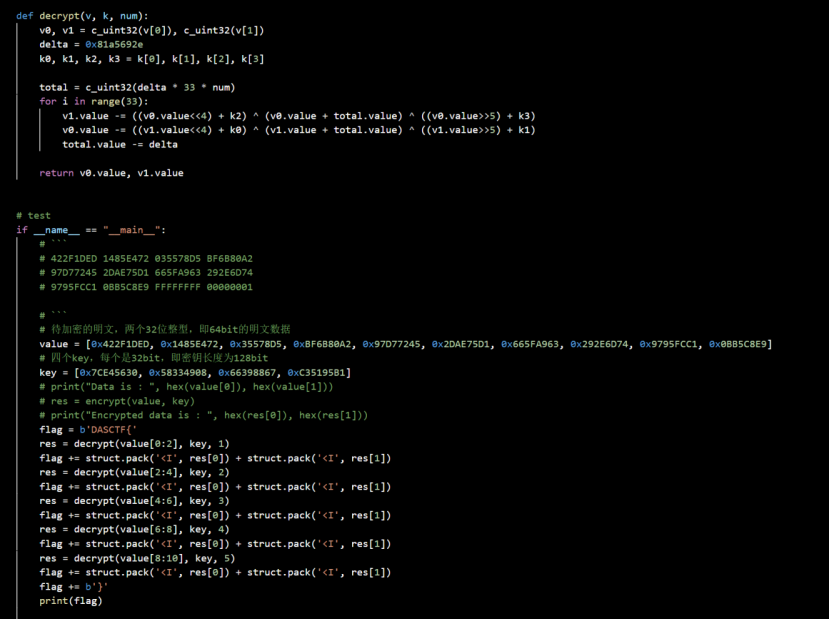Click the Chinese comment mentioning 64bit
This screenshot has height=619, width=829.
pos(165,329)
